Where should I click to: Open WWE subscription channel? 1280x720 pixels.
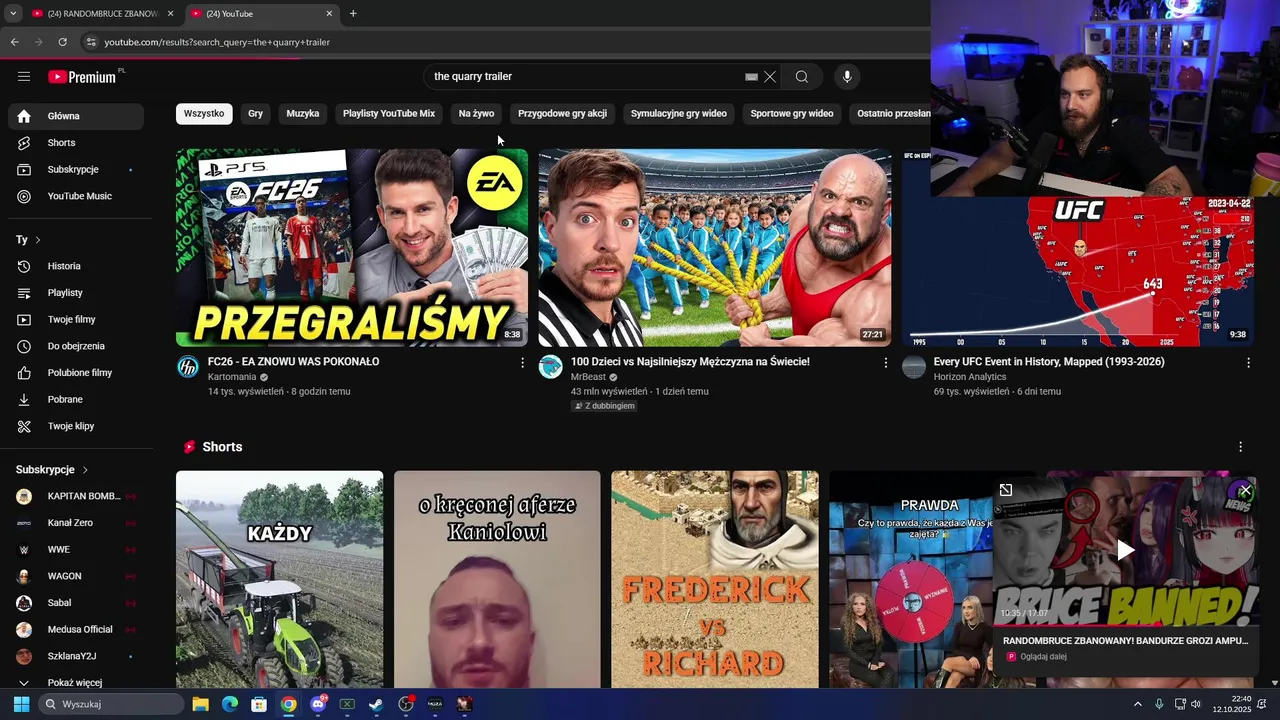coord(76,550)
